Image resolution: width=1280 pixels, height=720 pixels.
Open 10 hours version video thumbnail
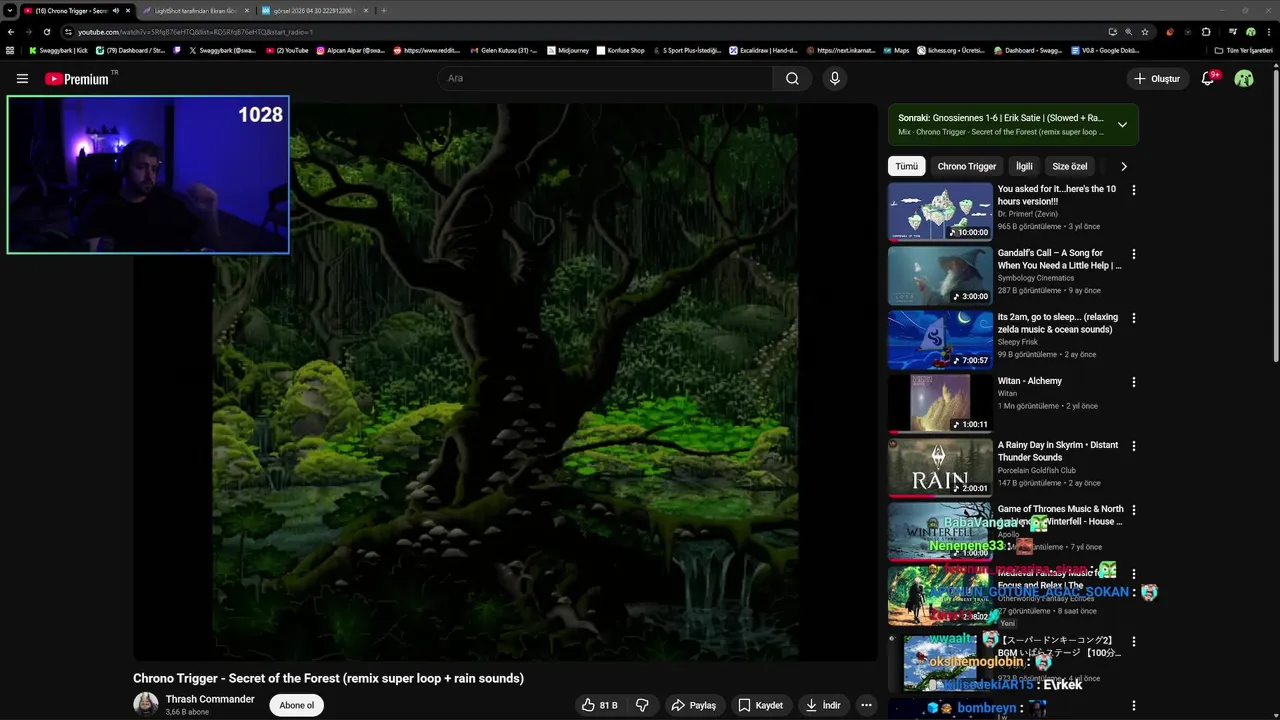click(x=940, y=211)
